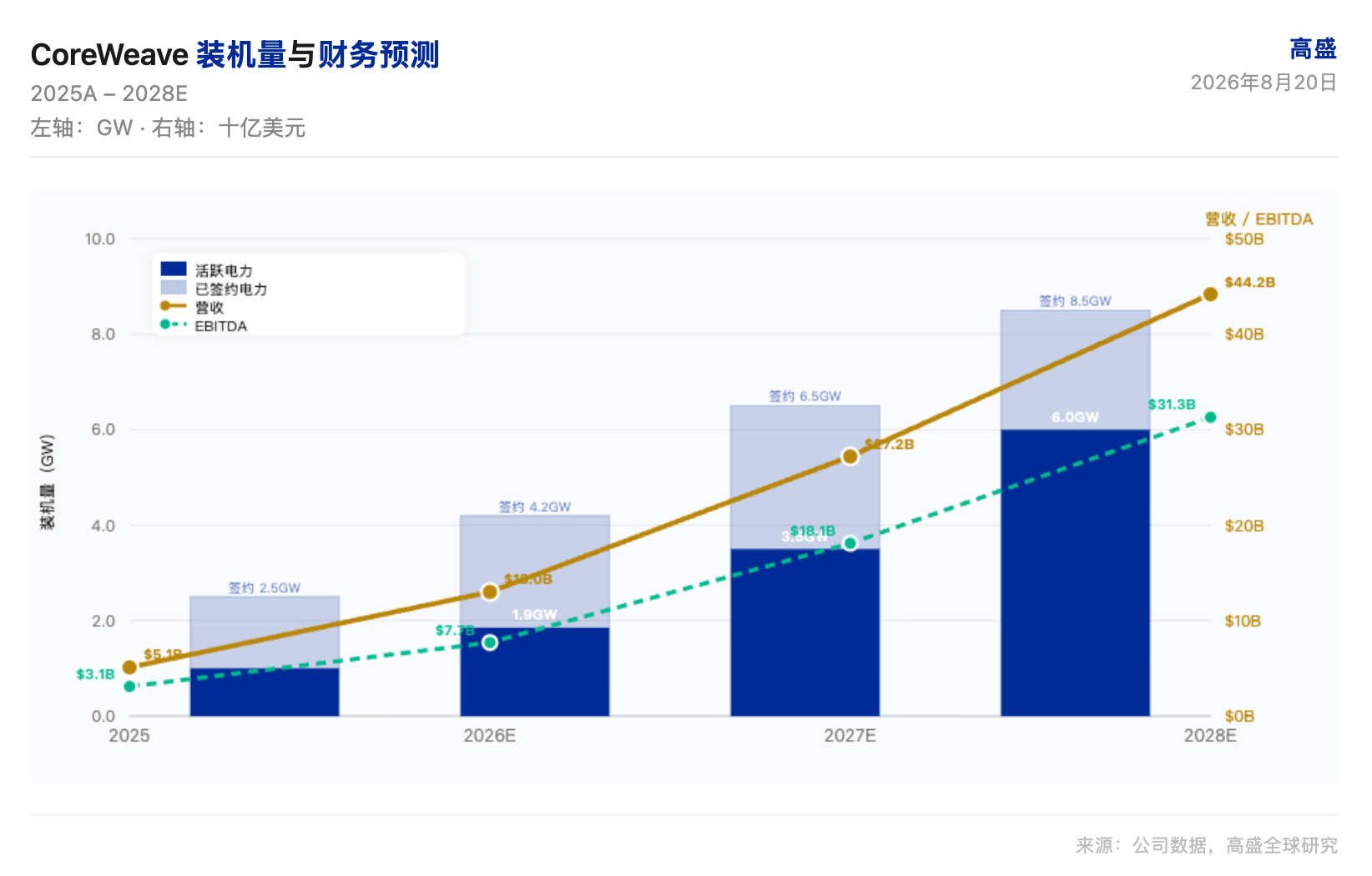Select the 2027E dark blue active bar

coord(805,632)
